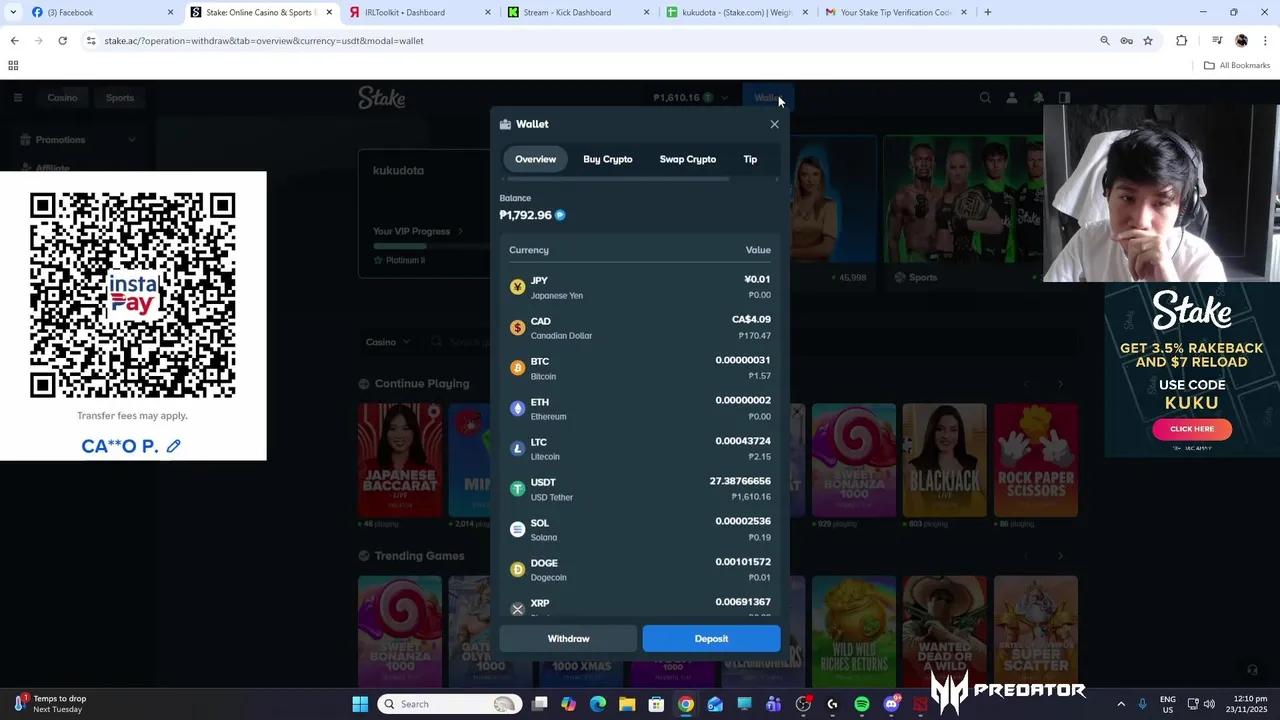Click the 27.38766656 USDT value
Image resolution: width=1280 pixels, height=720 pixels.
point(740,481)
